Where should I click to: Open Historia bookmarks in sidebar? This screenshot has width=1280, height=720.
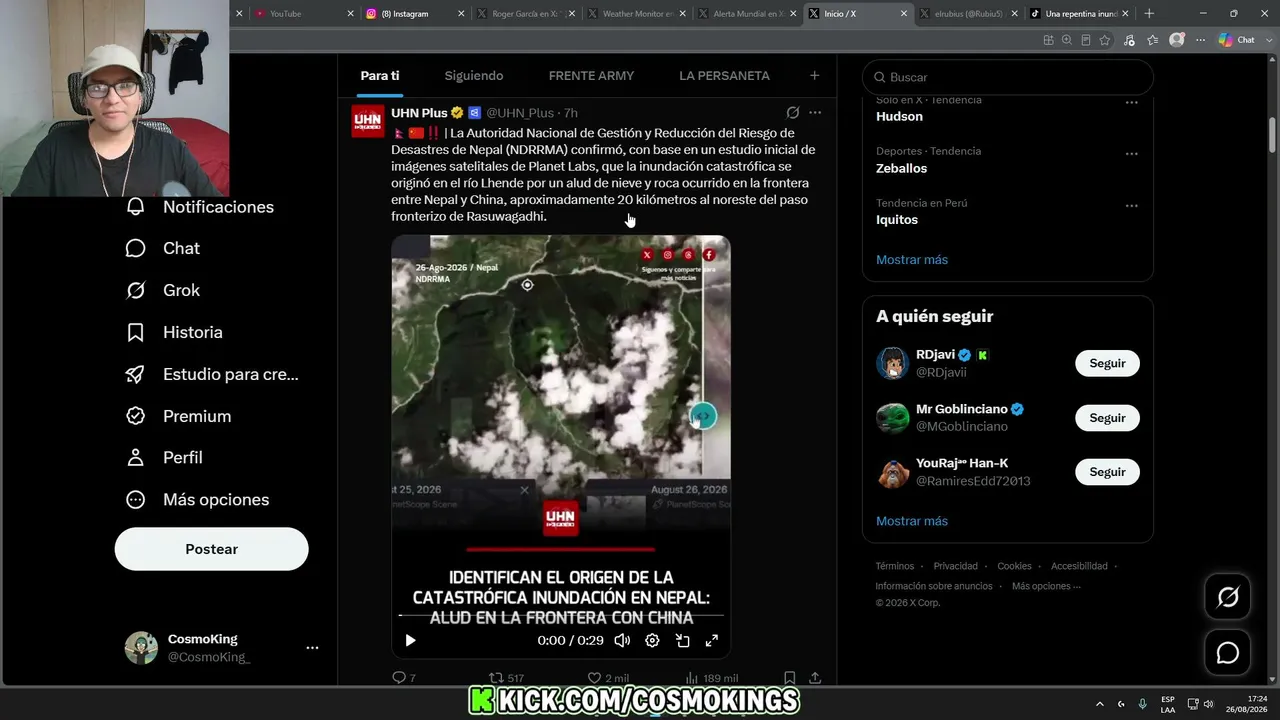[x=174, y=332]
